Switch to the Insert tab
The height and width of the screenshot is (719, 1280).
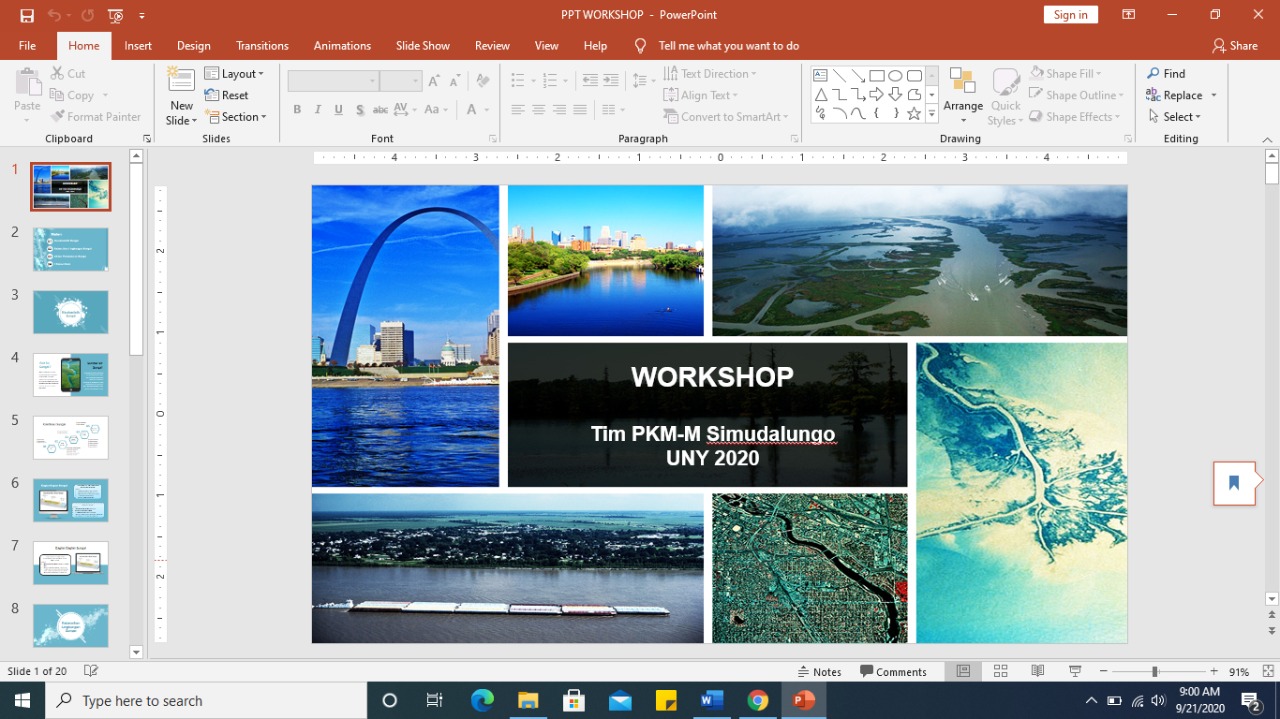[138, 46]
